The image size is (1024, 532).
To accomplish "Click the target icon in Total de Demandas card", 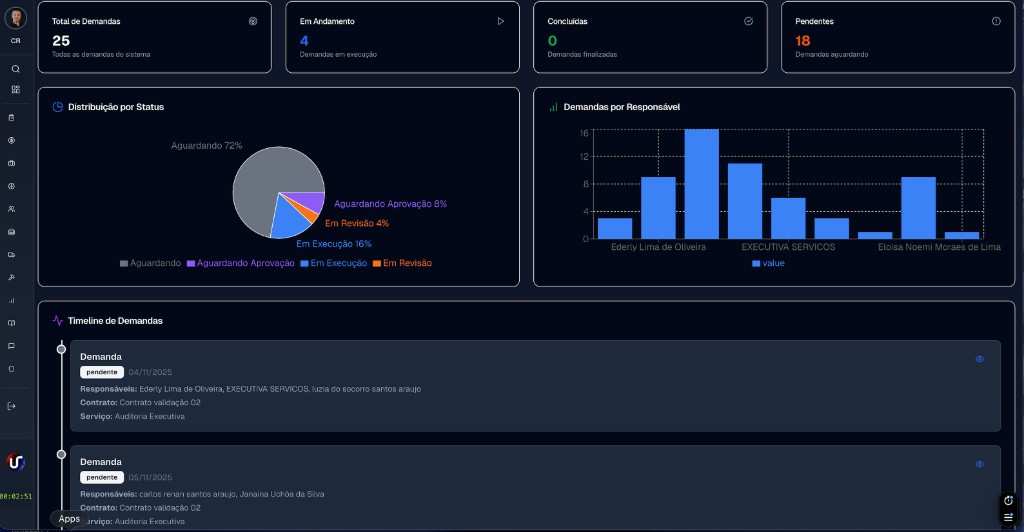I will coord(253,21).
